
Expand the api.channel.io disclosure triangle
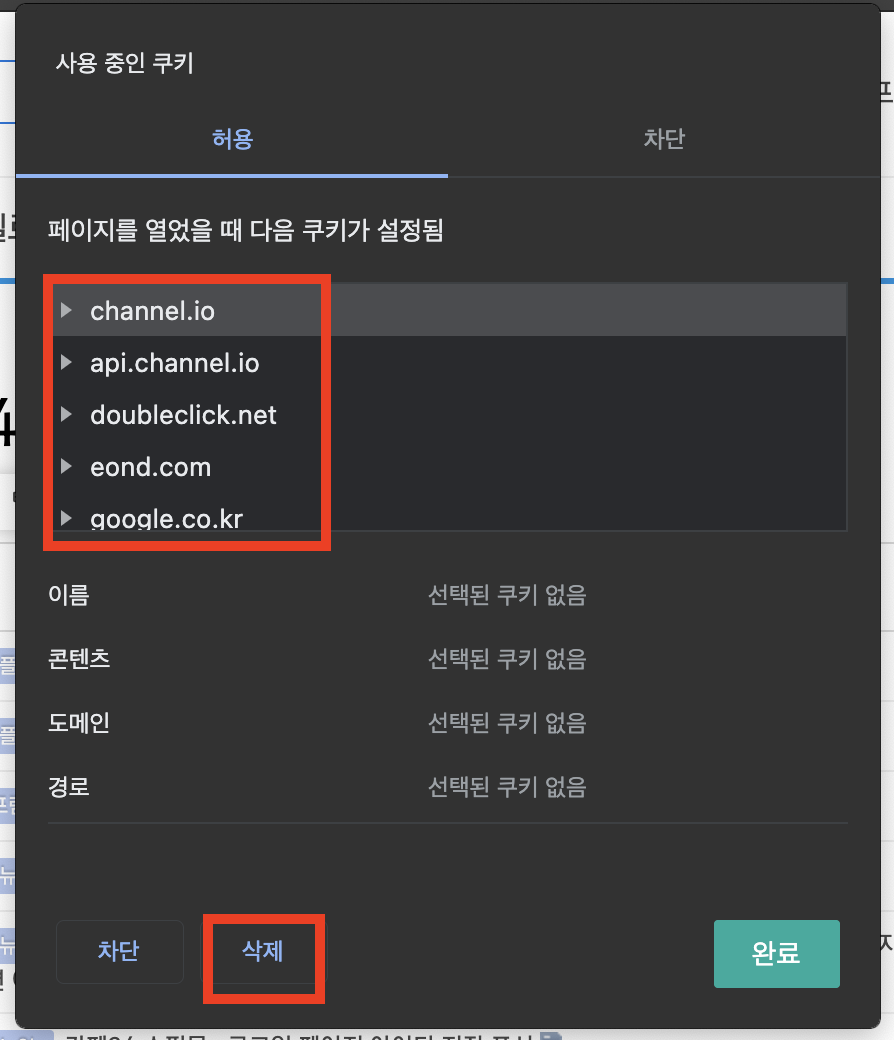(x=66, y=362)
